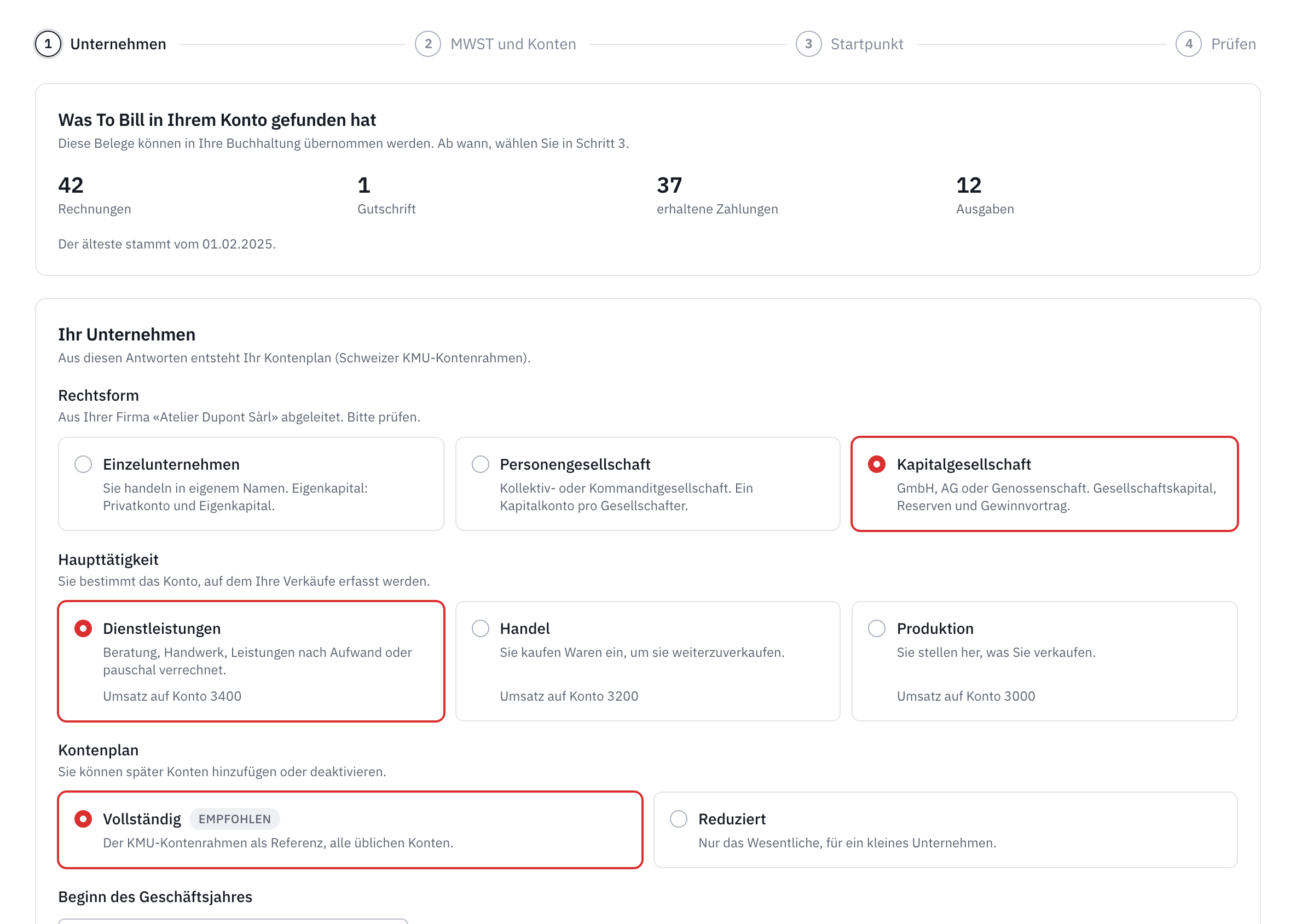1296x924 pixels.
Task: Select the Handel activity option
Action: click(x=647, y=661)
